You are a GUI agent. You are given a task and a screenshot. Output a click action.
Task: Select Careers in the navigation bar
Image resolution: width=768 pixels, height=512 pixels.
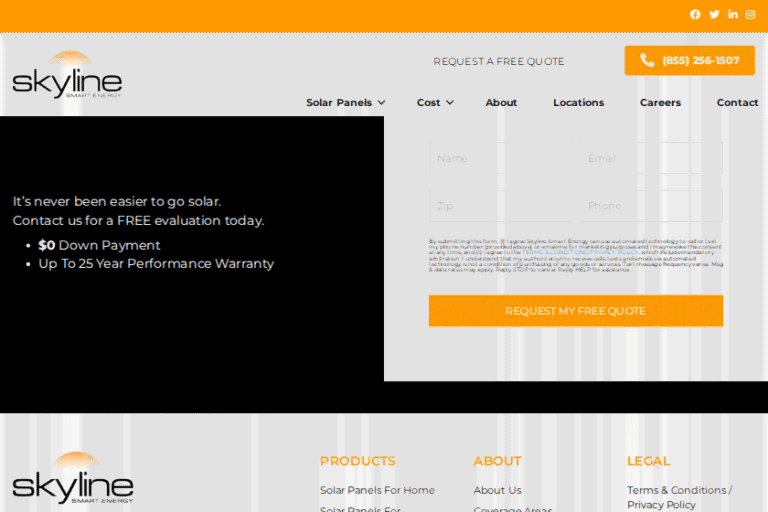pyautogui.click(x=660, y=102)
